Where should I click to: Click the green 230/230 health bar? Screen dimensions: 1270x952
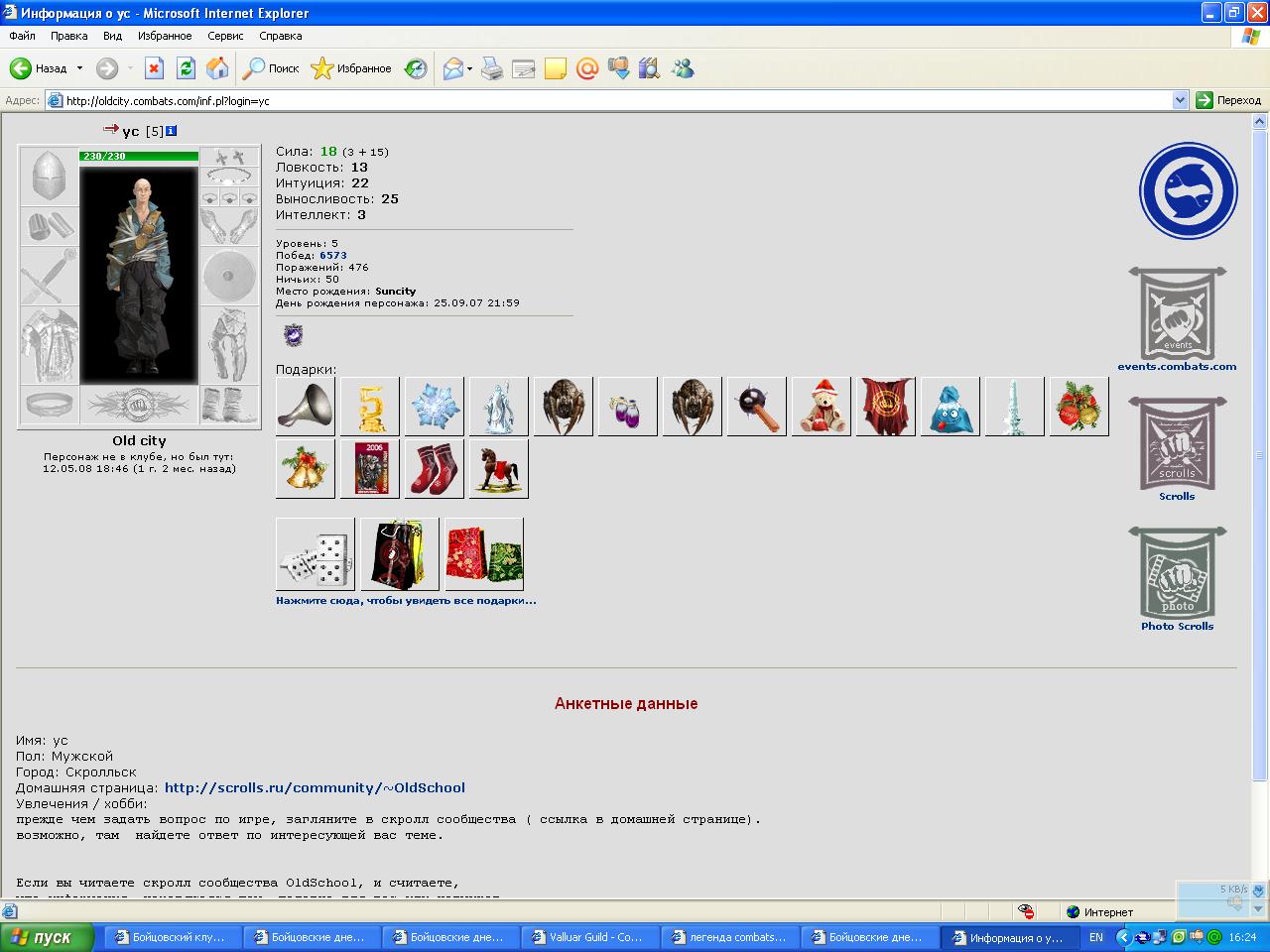tap(139, 157)
